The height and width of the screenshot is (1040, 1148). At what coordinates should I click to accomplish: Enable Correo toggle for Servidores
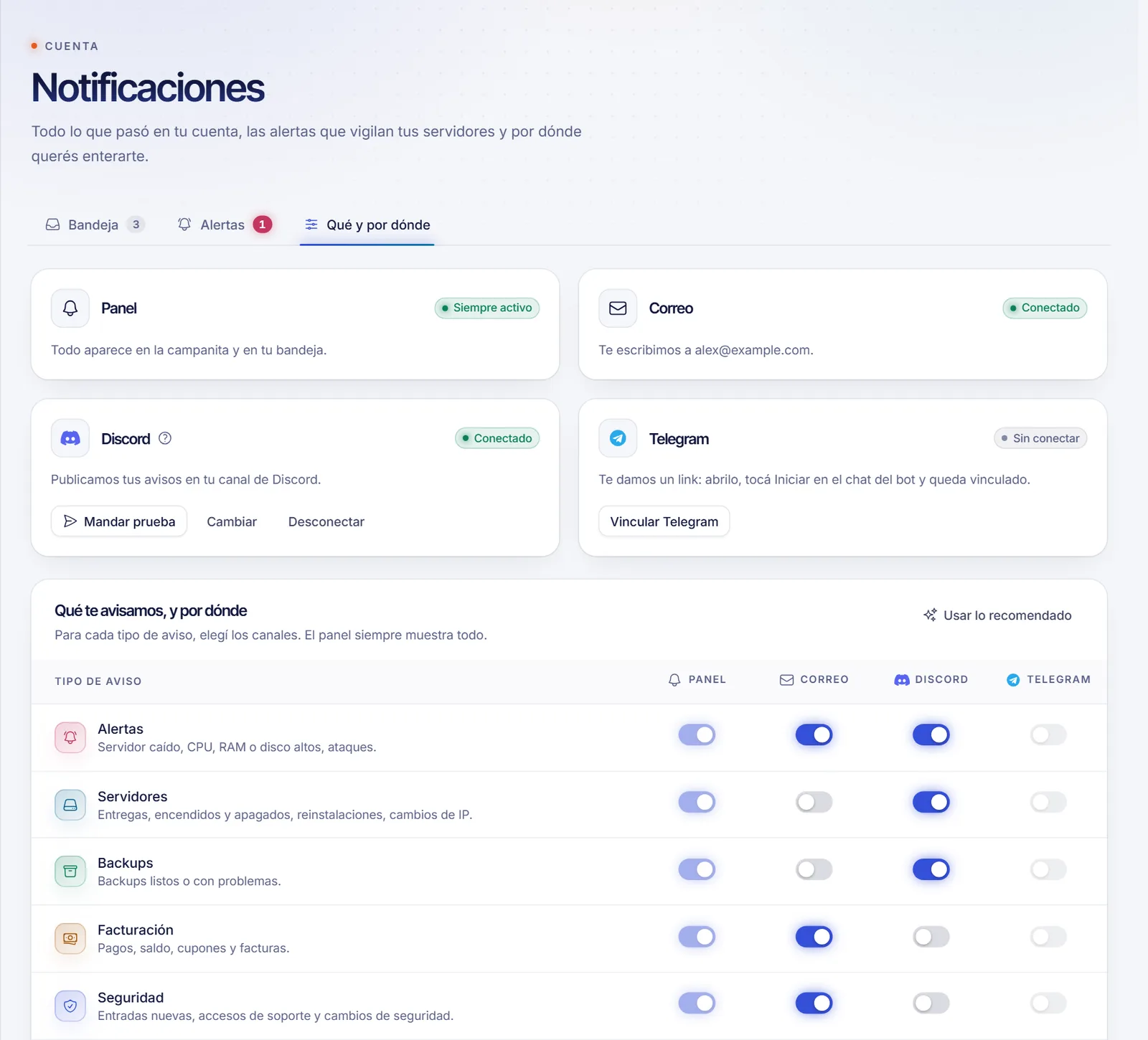814,802
